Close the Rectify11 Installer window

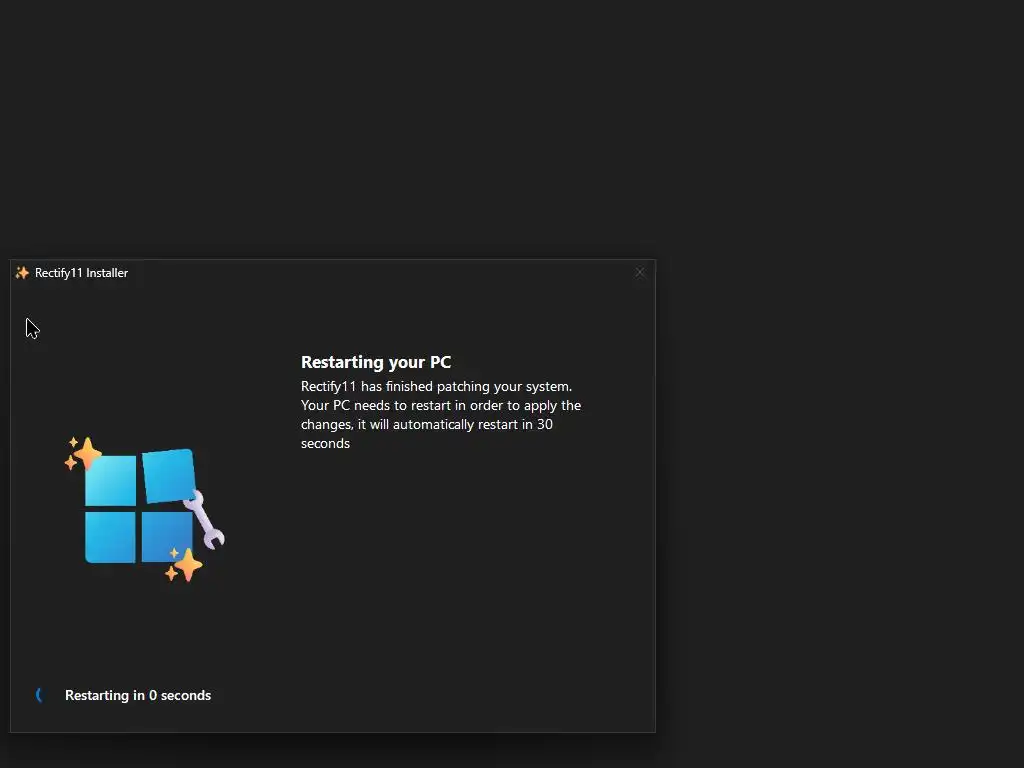click(x=640, y=272)
